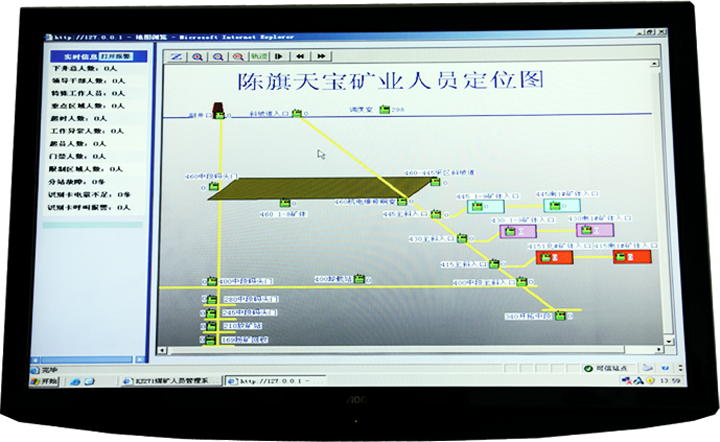720x442 pixels.
Task: Switch to the KJ271煤矿人员管理系统 taskbar window
Action: coord(168,381)
